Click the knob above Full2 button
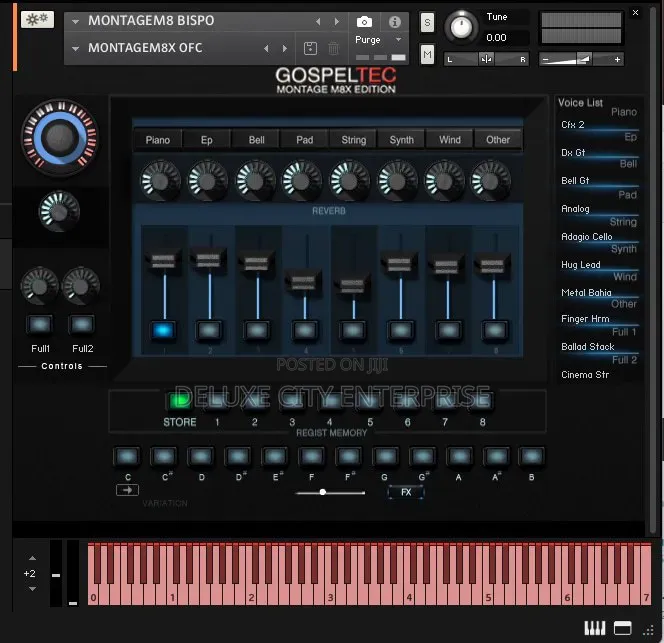This screenshot has width=664, height=643. tap(81, 286)
